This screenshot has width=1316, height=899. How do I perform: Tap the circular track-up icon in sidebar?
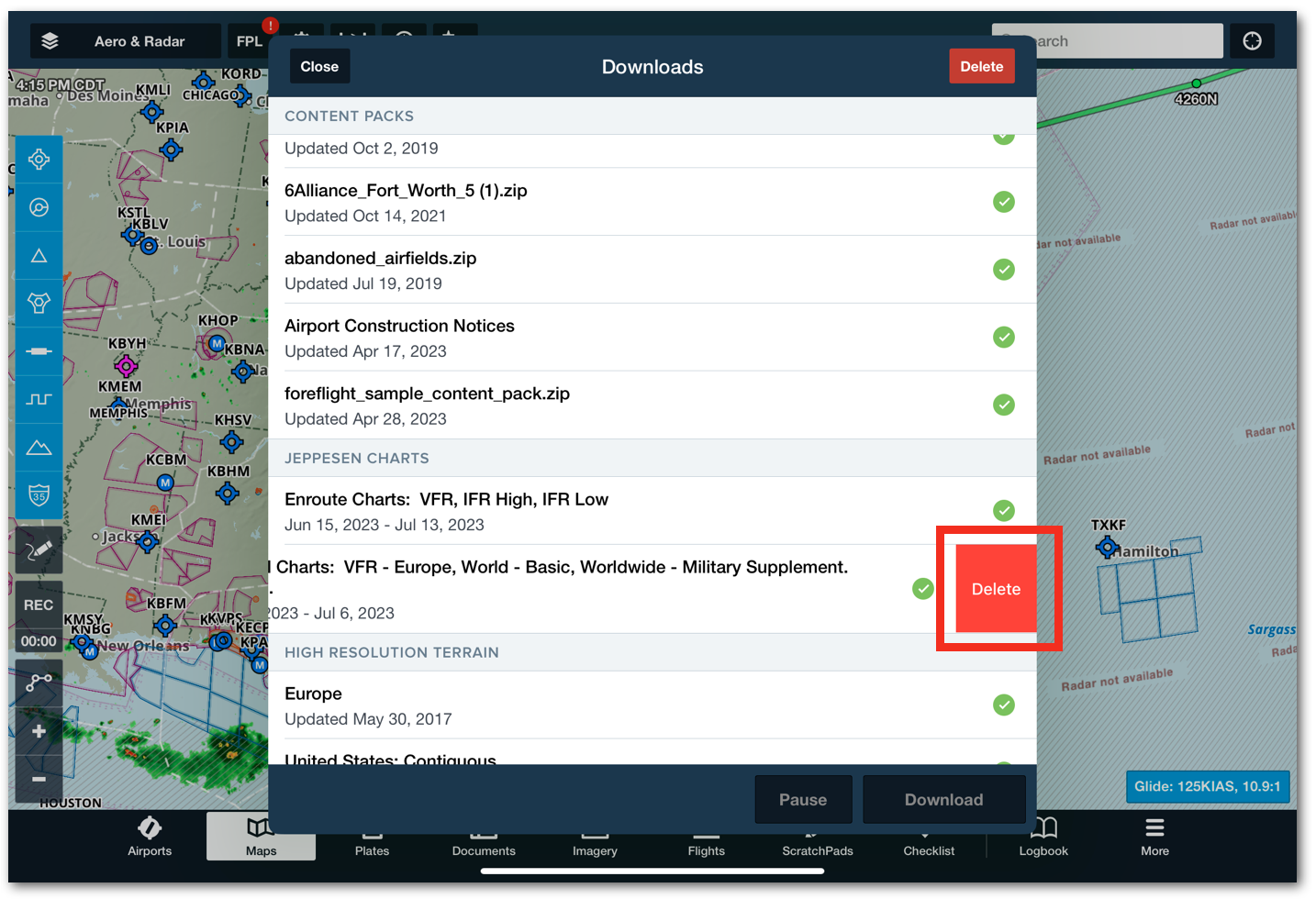[x=39, y=207]
